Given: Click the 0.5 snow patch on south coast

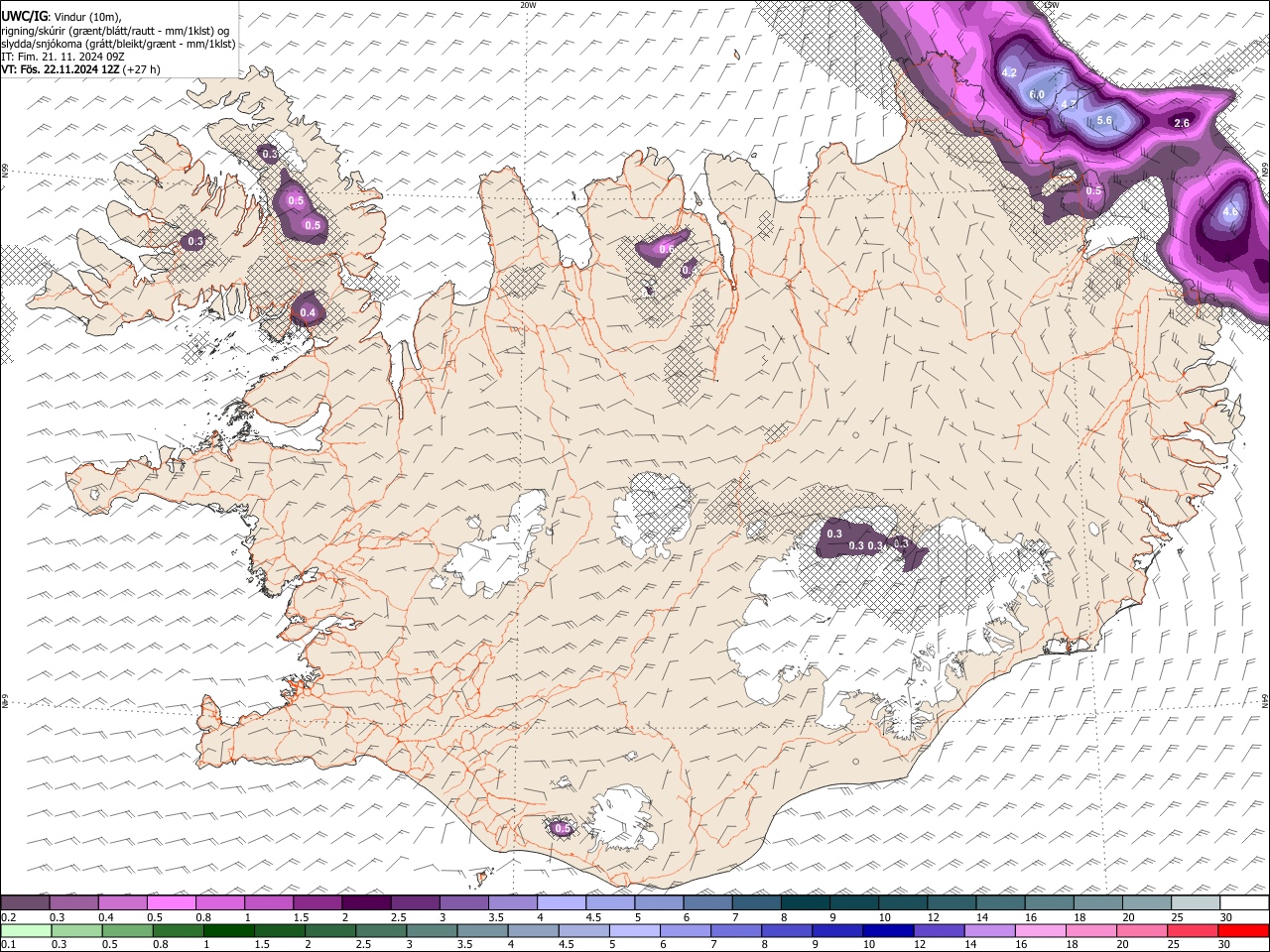Looking at the screenshot, I should pos(562,827).
